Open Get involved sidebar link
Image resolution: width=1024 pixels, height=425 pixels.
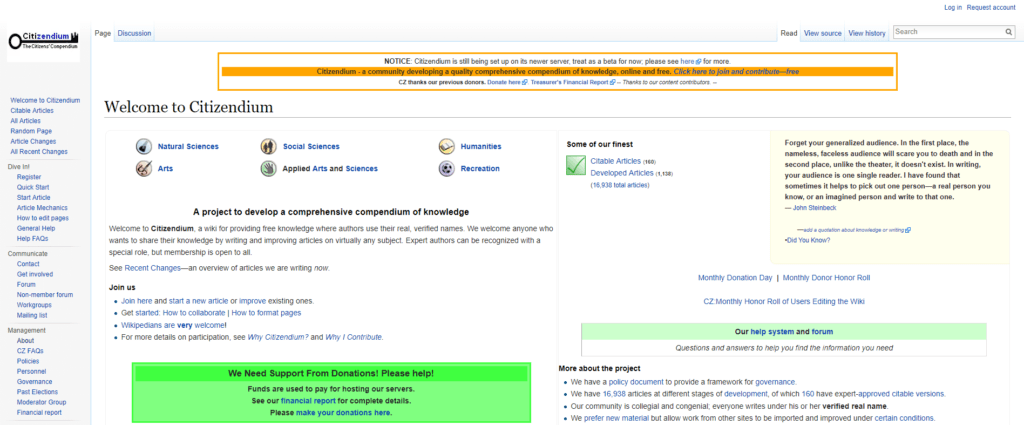[x=35, y=275]
